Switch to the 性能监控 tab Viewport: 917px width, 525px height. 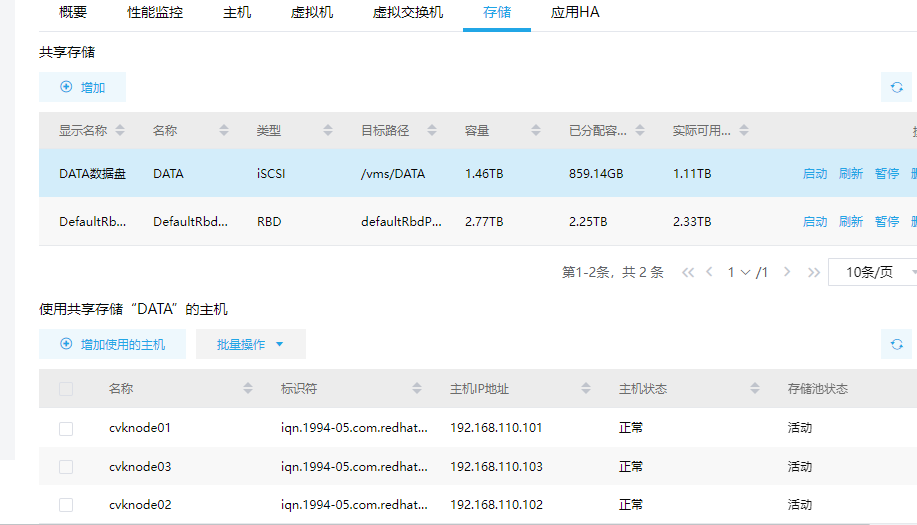coord(155,13)
